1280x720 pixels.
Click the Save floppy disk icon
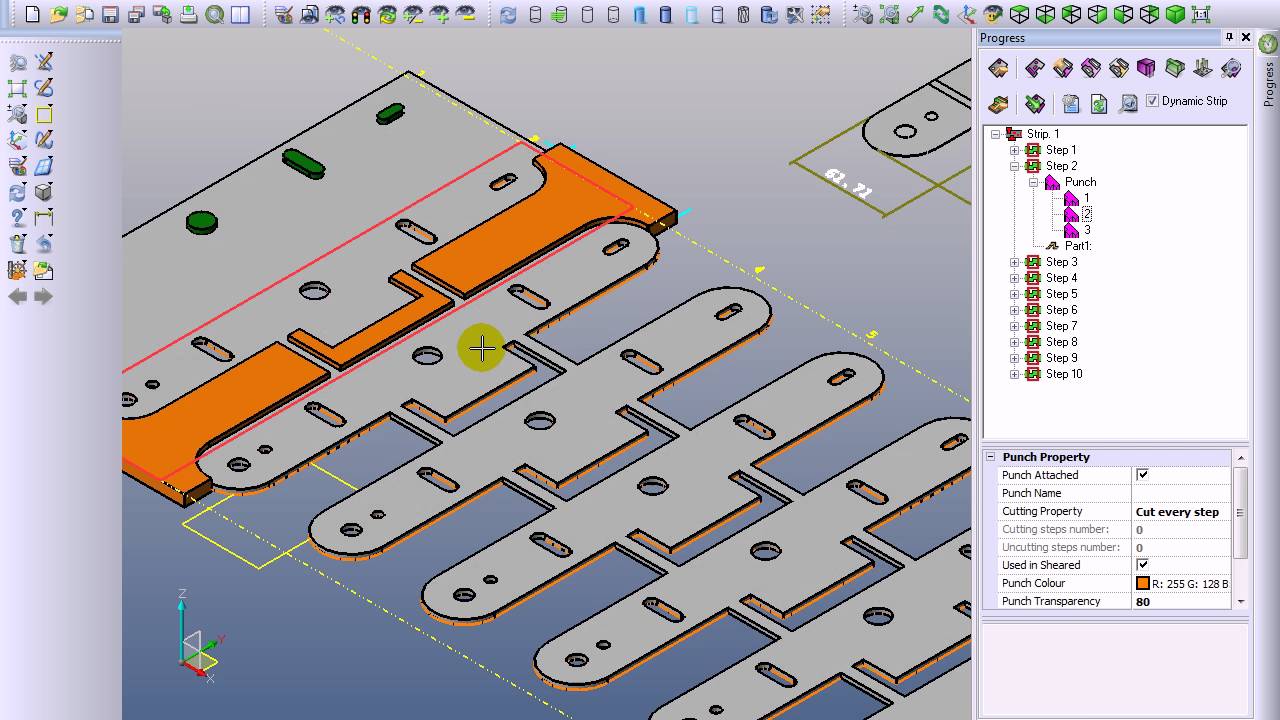click(110, 14)
